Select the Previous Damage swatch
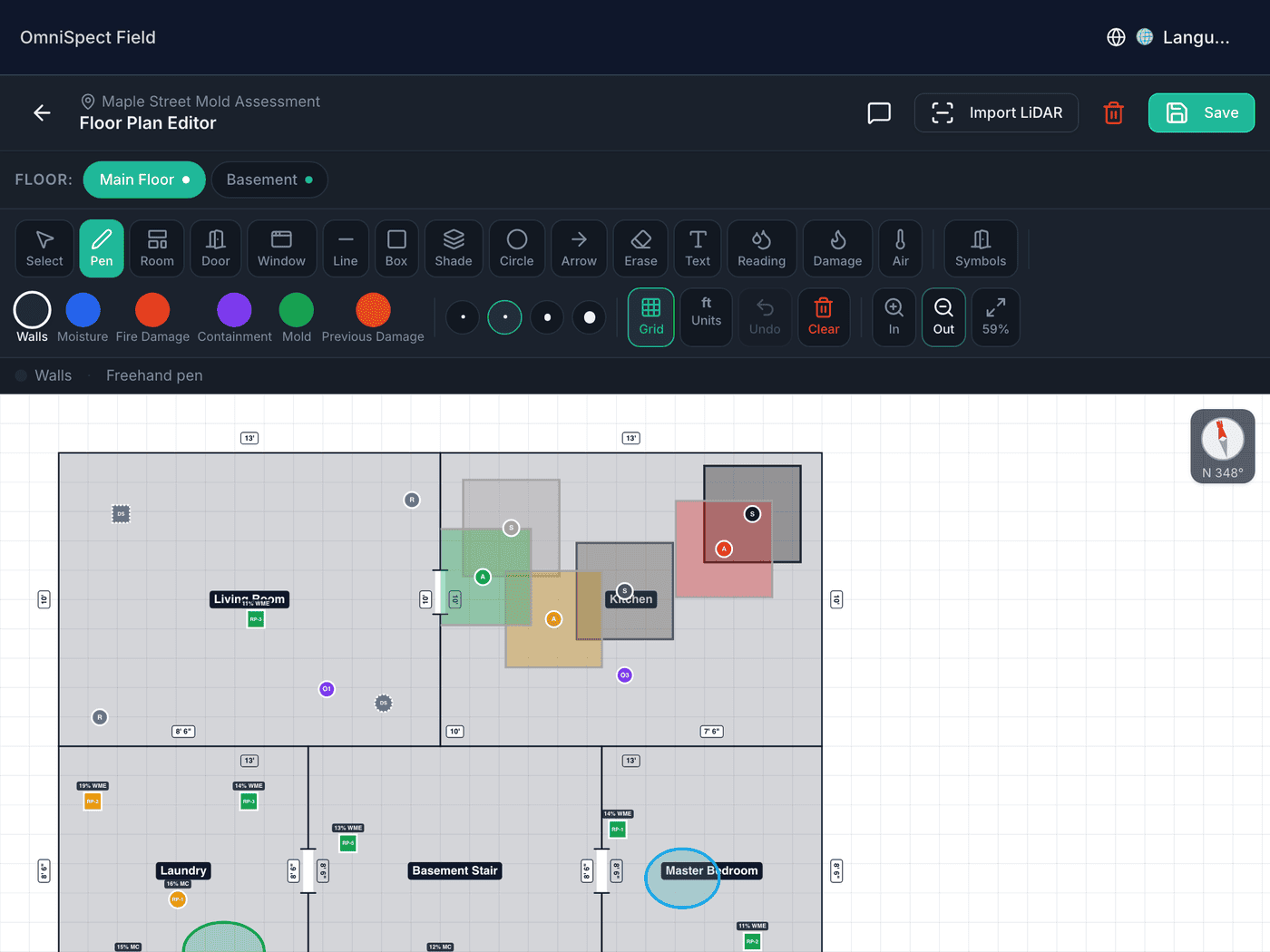Image resolution: width=1270 pixels, height=952 pixels. click(x=373, y=310)
